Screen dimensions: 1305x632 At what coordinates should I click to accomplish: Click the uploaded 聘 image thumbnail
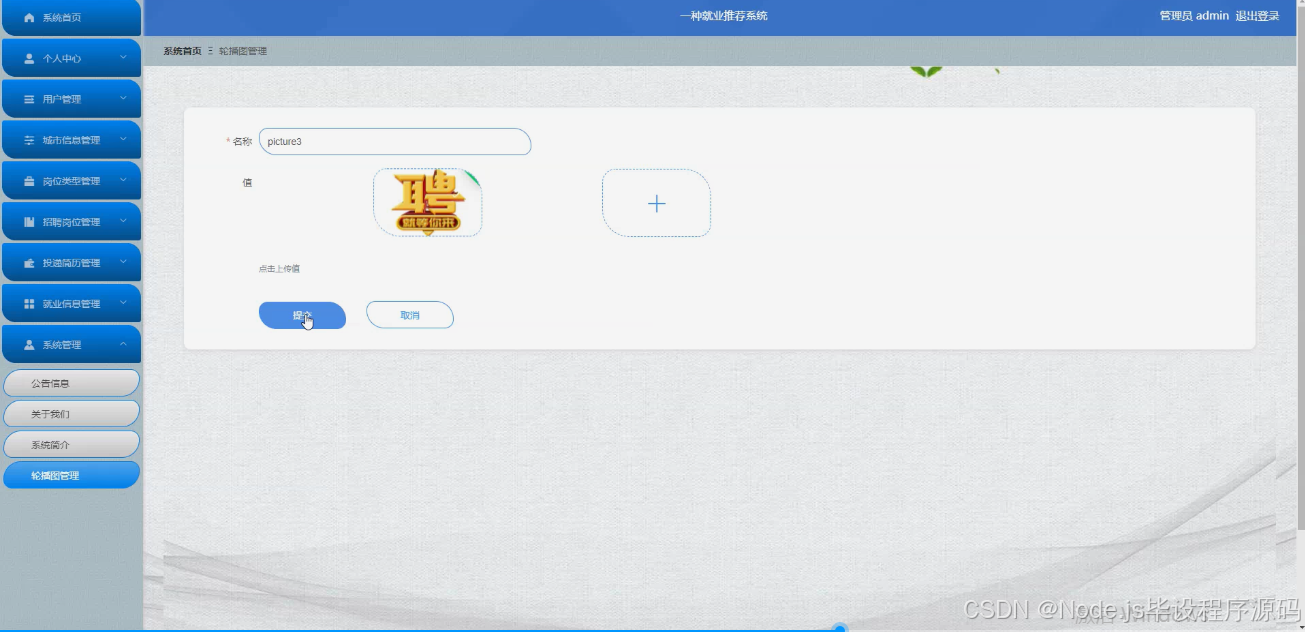[x=428, y=203]
